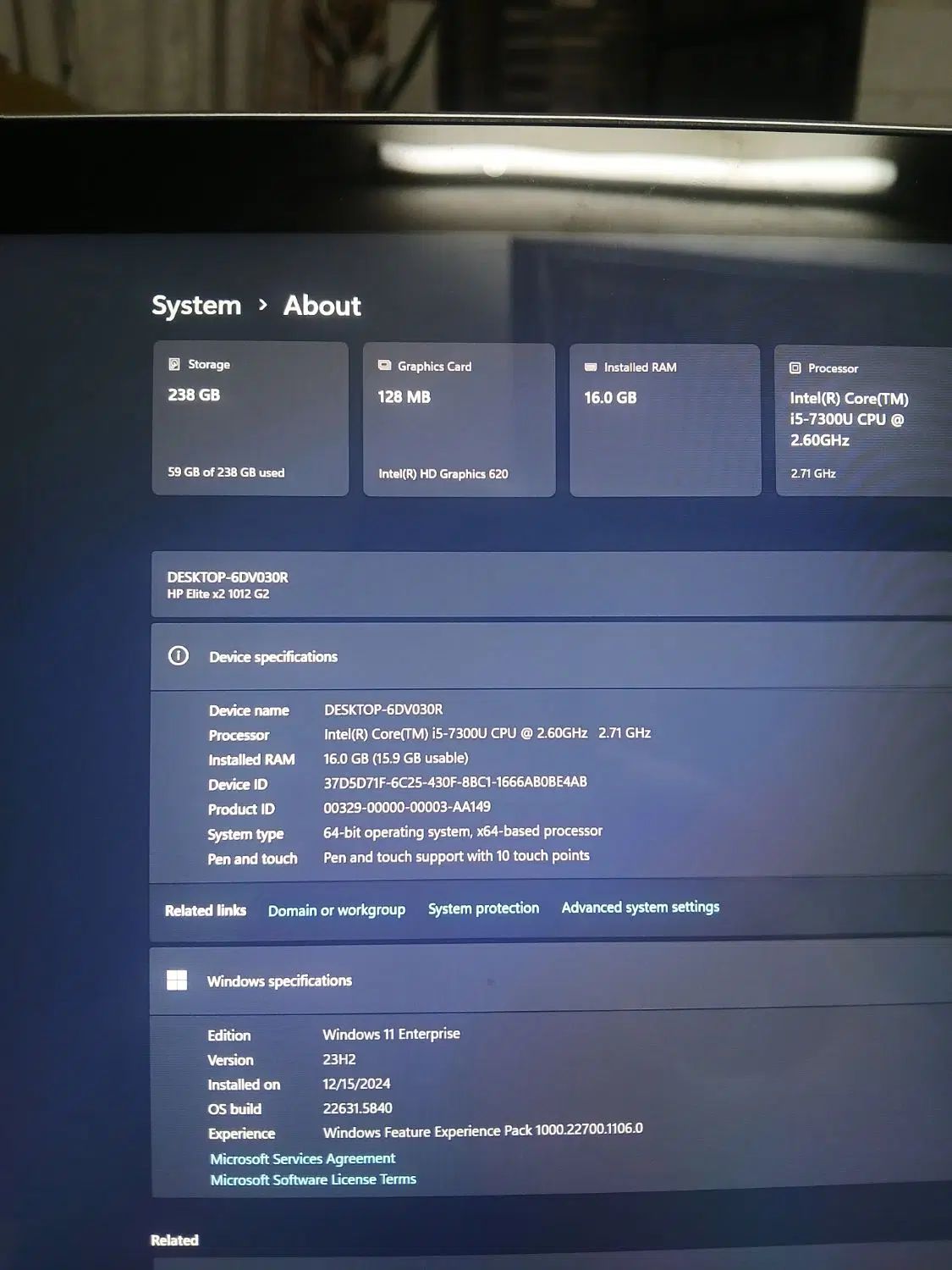Click the Device ID value
This screenshot has width=952, height=1270.
pos(455,782)
